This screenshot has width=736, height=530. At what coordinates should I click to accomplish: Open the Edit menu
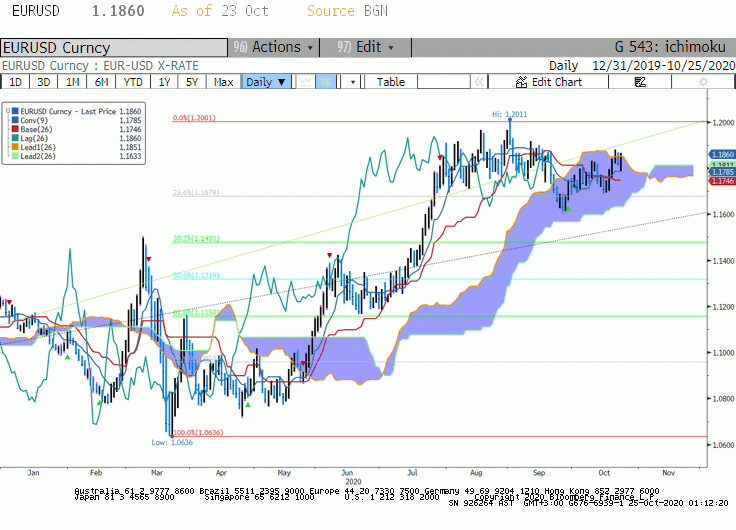(366, 47)
